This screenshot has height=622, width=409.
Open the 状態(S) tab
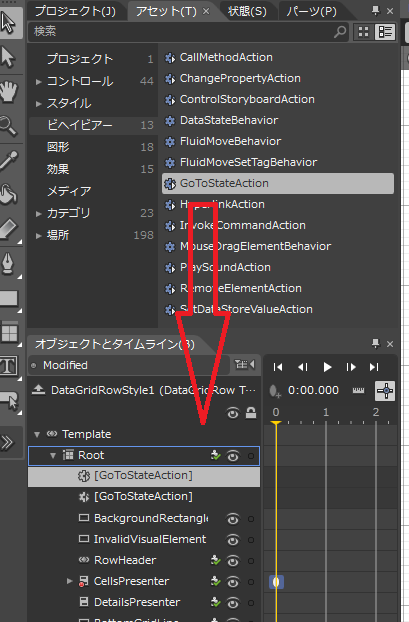click(x=247, y=11)
